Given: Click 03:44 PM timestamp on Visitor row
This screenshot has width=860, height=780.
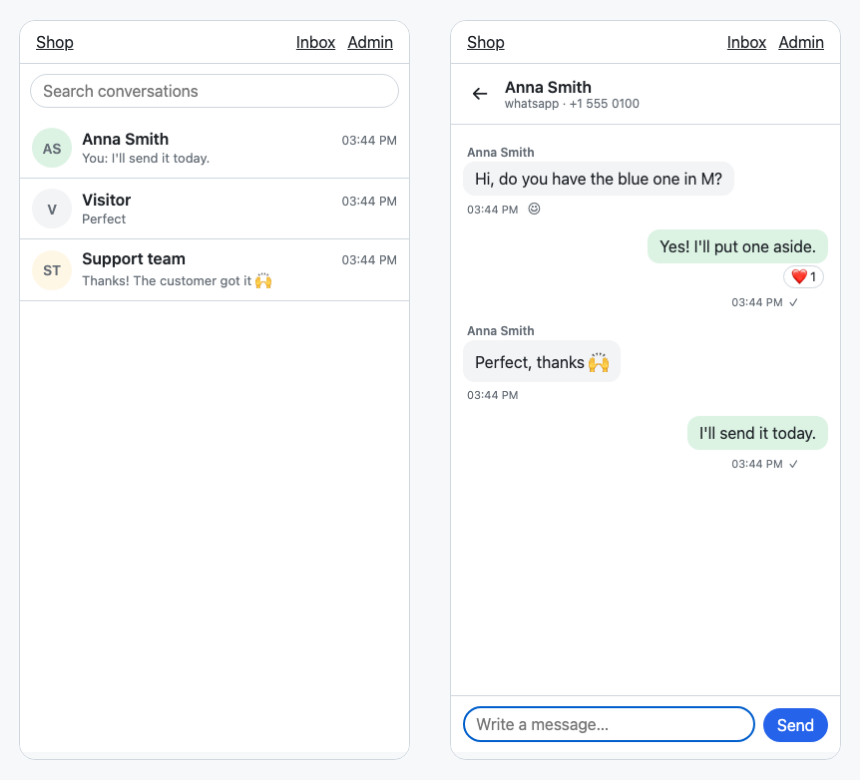Looking at the screenshot, I should [x=369, y=201].
